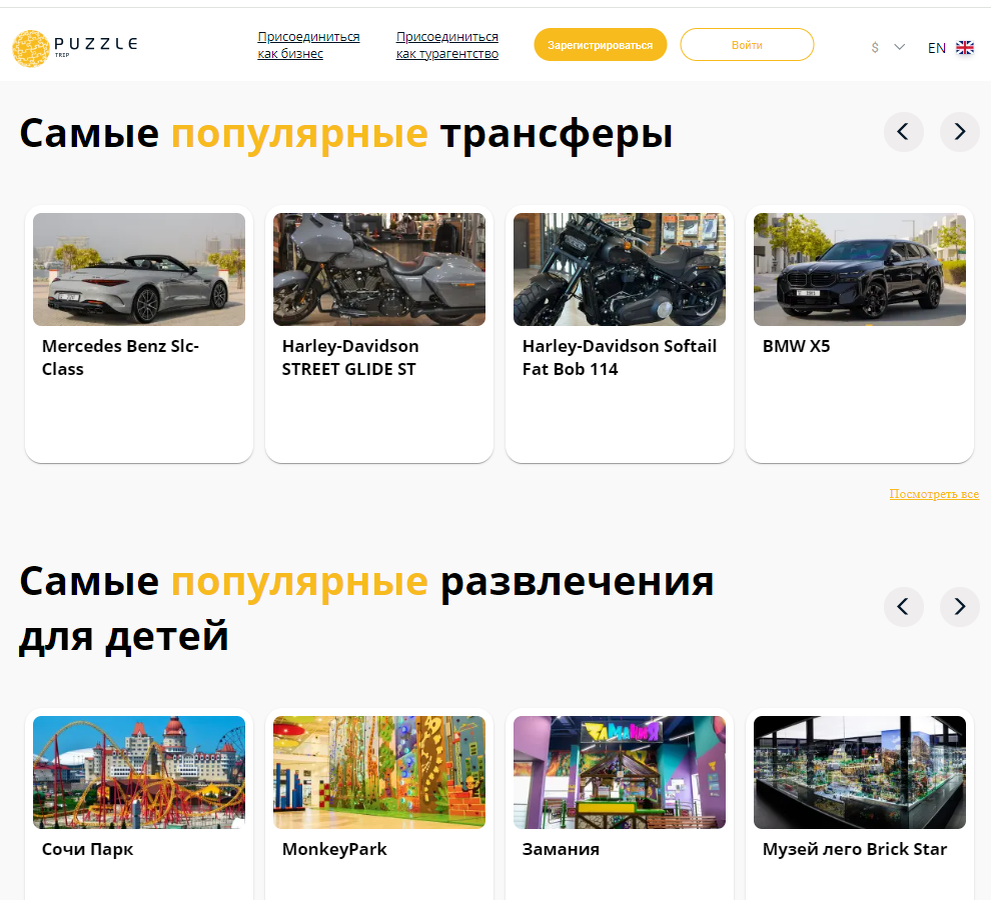The height and width of the screenshot is (900, 991).
Task: Open 'Присоединиться как бизнес' link
Action: 308,45
